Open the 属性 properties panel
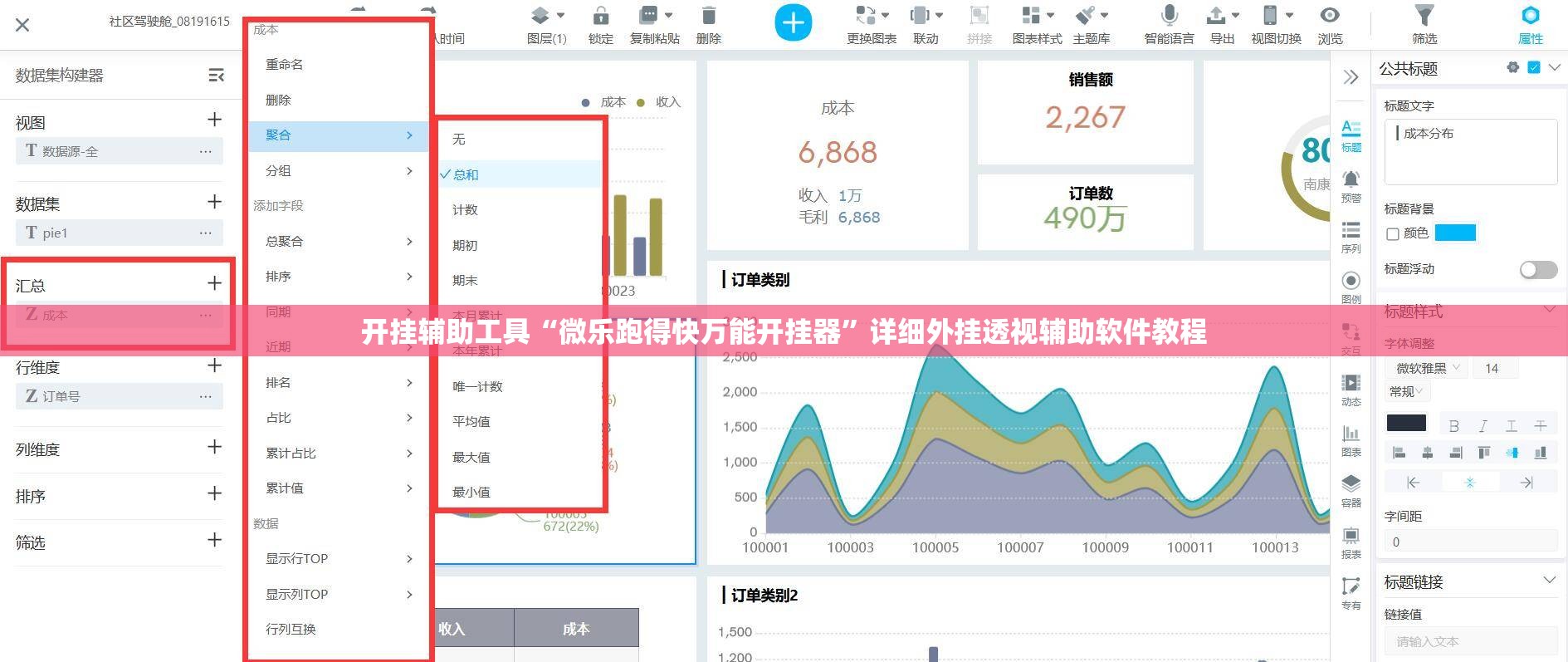 click(1530, 26)
